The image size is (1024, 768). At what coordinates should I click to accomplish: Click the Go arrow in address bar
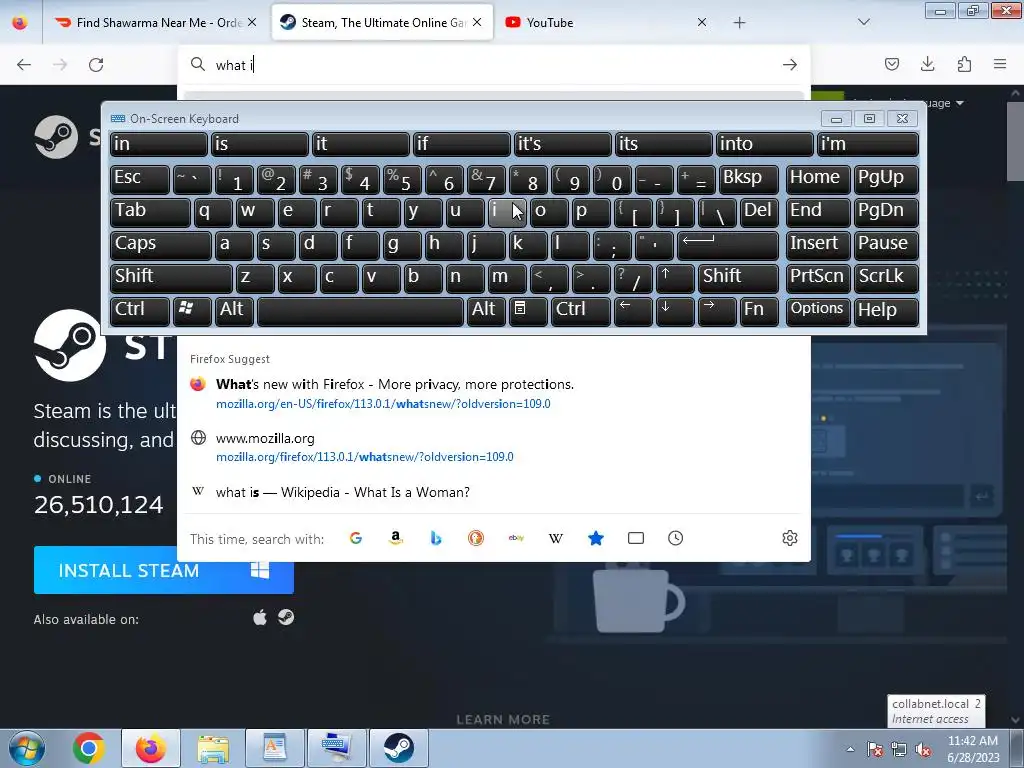click(x=790, y=65)
